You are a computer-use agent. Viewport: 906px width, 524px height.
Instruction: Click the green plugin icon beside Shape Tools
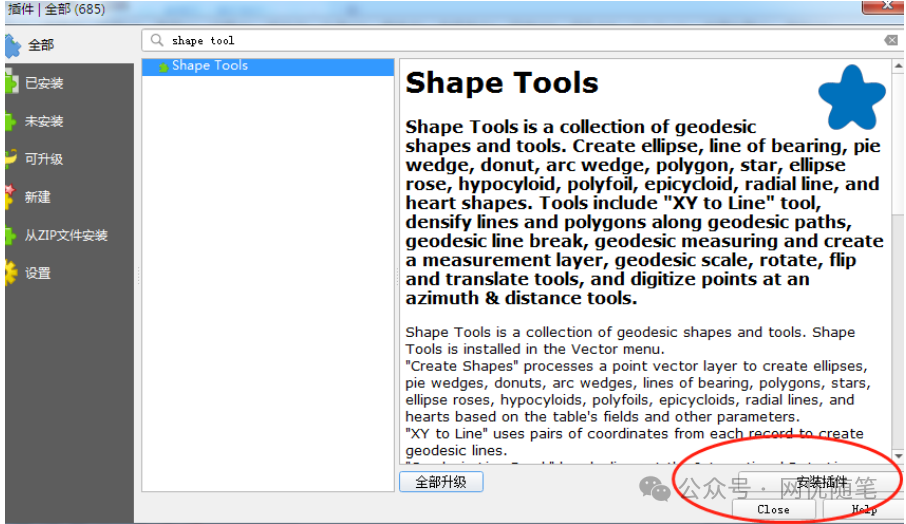[x=164, y=68]
